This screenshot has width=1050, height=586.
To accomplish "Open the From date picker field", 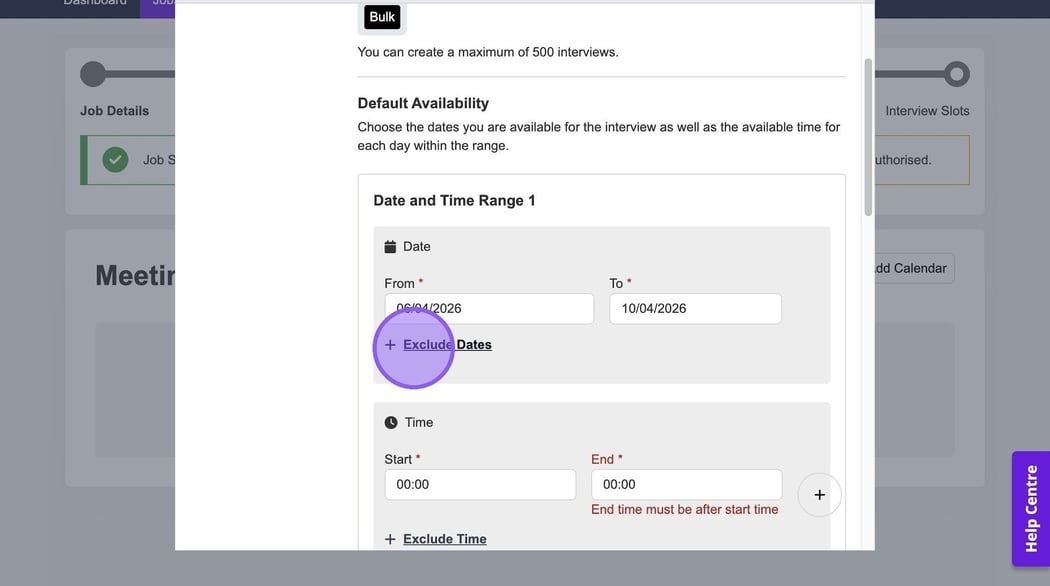I will point(489,309).
